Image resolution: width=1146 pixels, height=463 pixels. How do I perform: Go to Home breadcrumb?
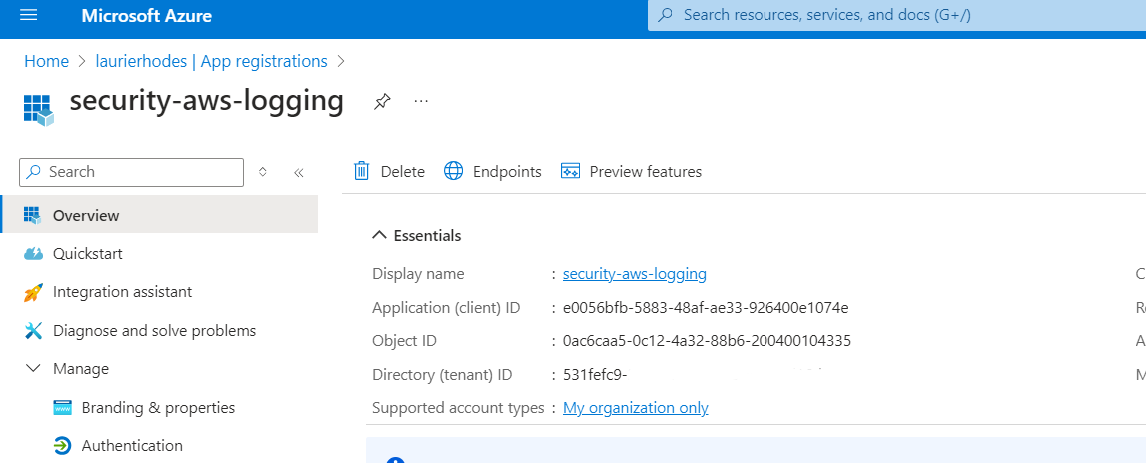(46, 61)
